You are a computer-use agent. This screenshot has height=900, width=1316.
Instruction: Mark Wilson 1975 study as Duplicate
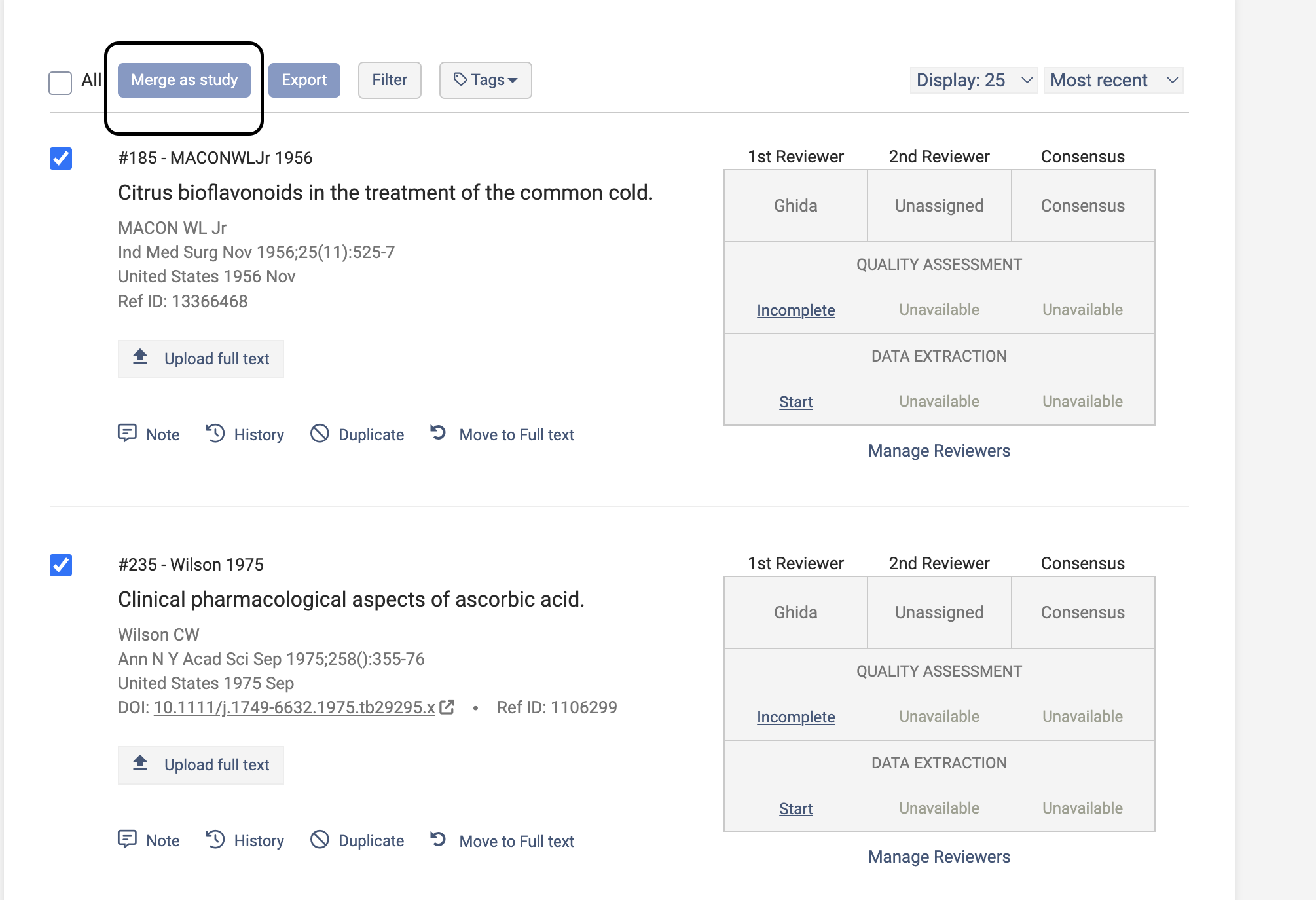pyautogui.click(x=320, y=840)
